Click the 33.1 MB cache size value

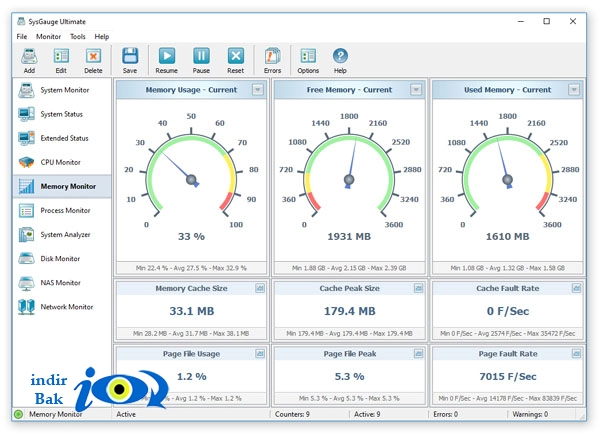tap(192, 311)
